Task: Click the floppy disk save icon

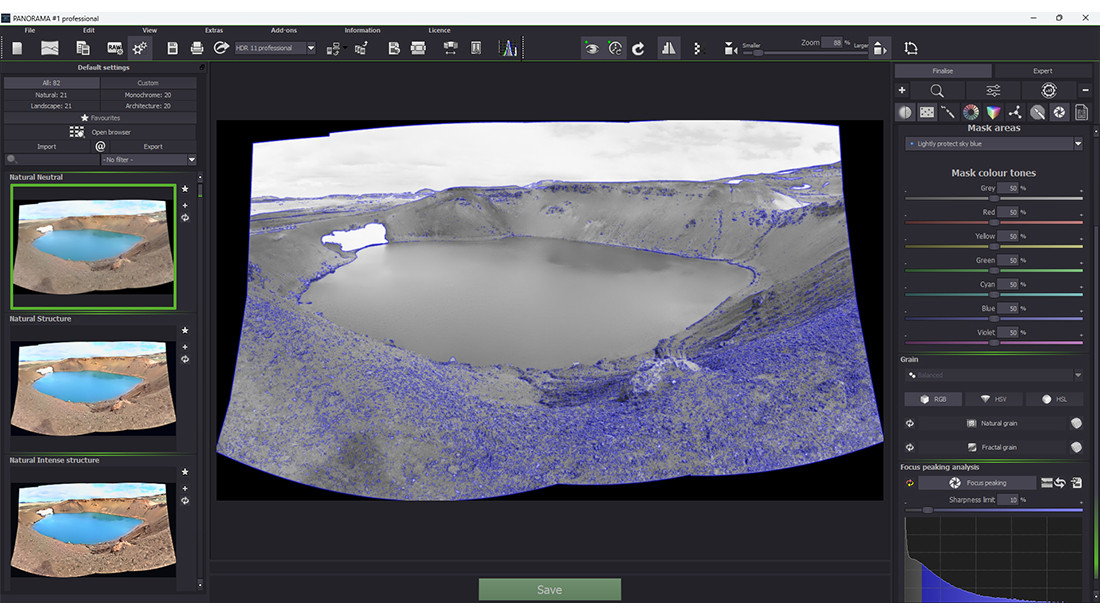Action: 172,48
